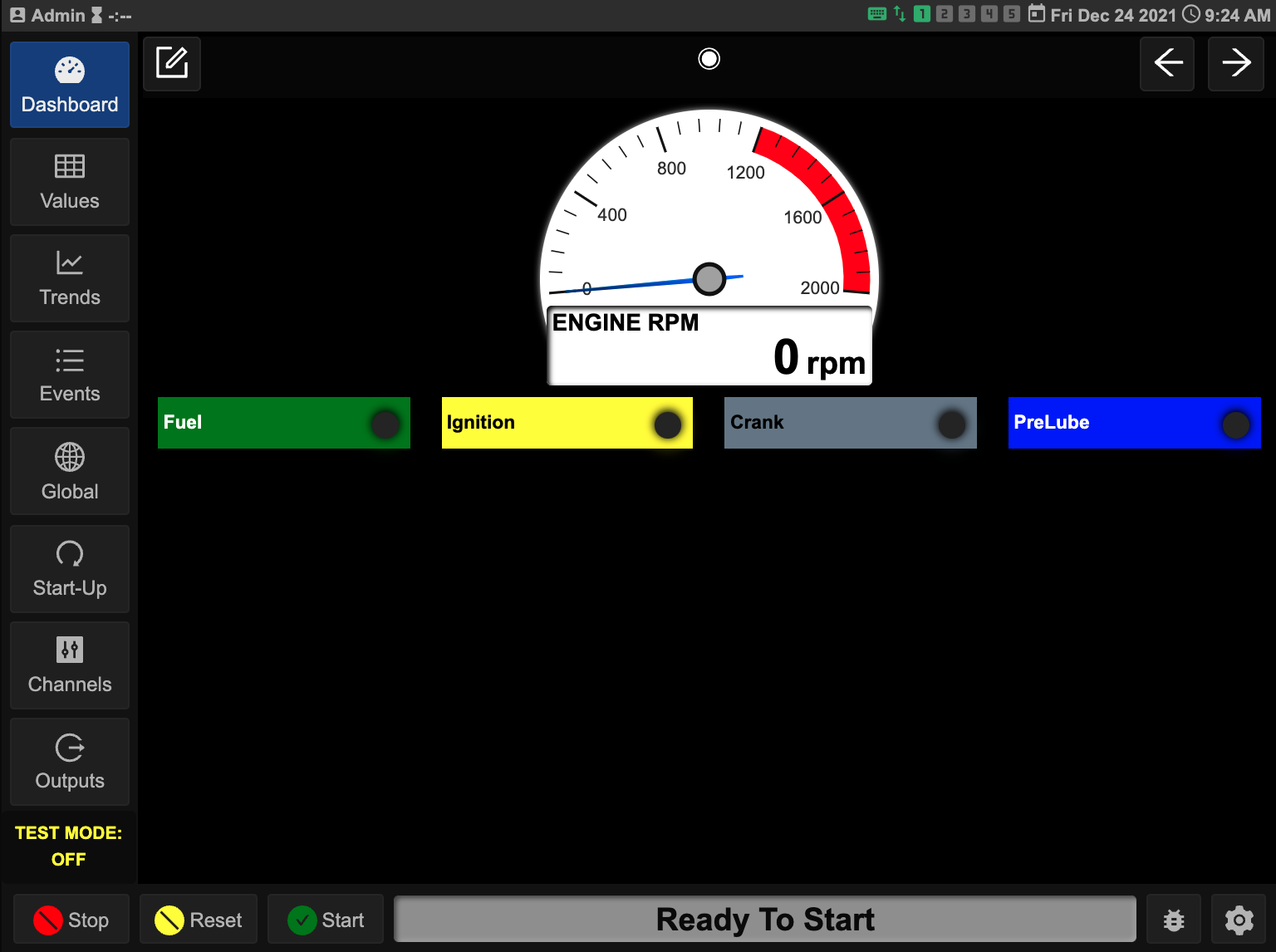Open the debug bug icon
This screenshot has height=952, width=1276.
(1173, 920)
